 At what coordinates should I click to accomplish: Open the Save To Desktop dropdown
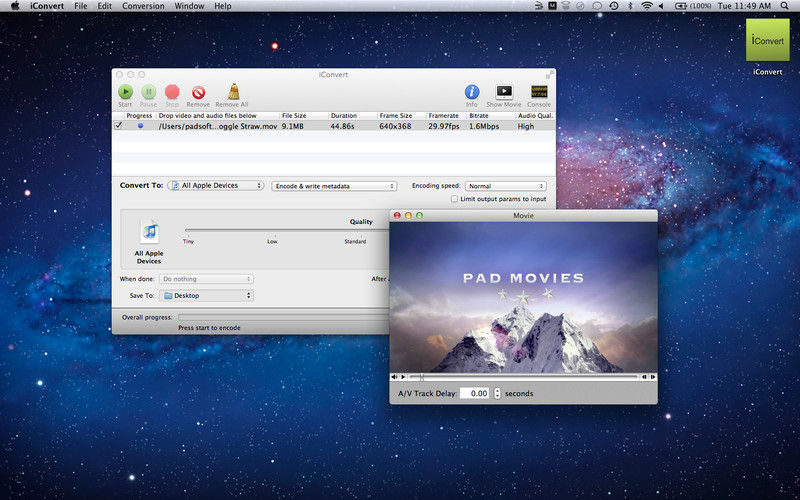pos(206,295)
